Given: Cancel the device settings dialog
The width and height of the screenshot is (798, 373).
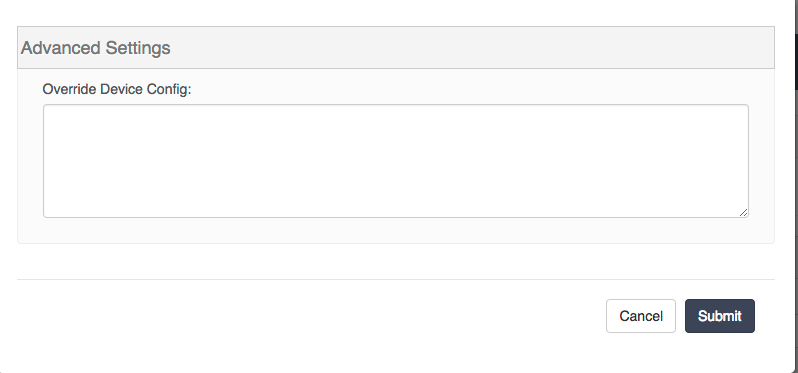Looking at the screenshot, I should pos(641,316).
